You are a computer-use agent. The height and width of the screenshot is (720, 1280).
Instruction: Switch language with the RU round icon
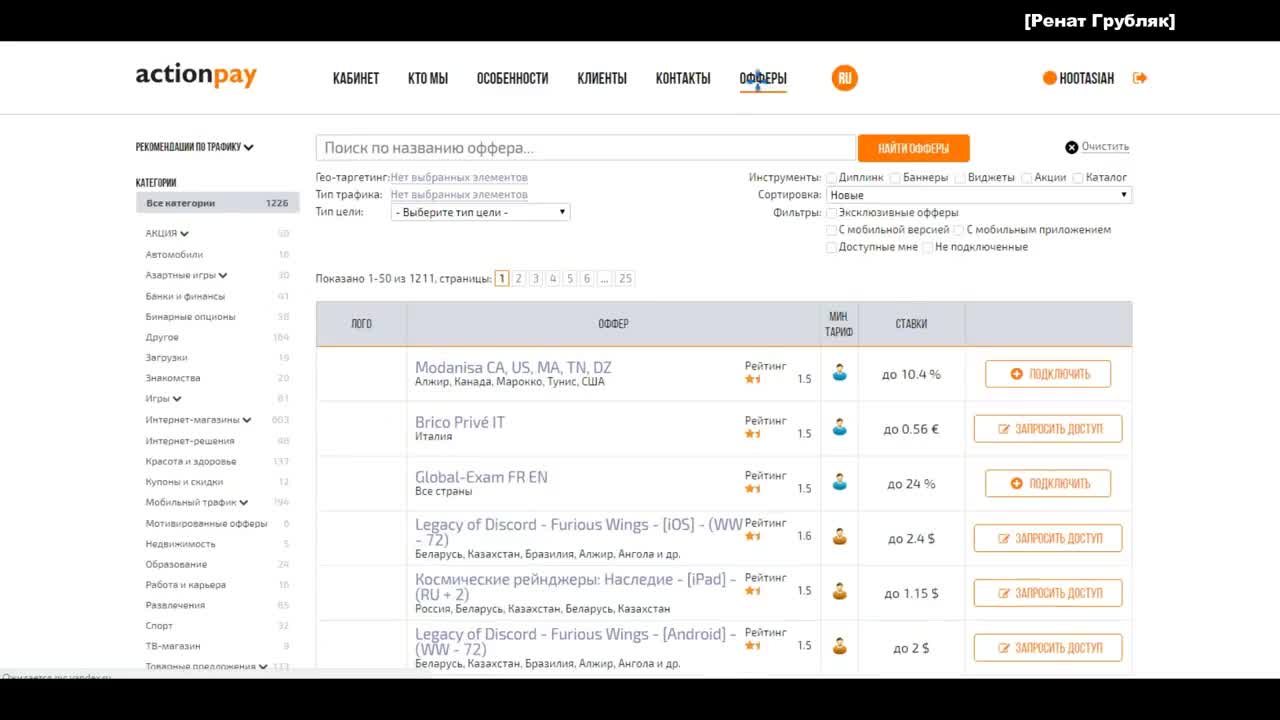[844, 78]
